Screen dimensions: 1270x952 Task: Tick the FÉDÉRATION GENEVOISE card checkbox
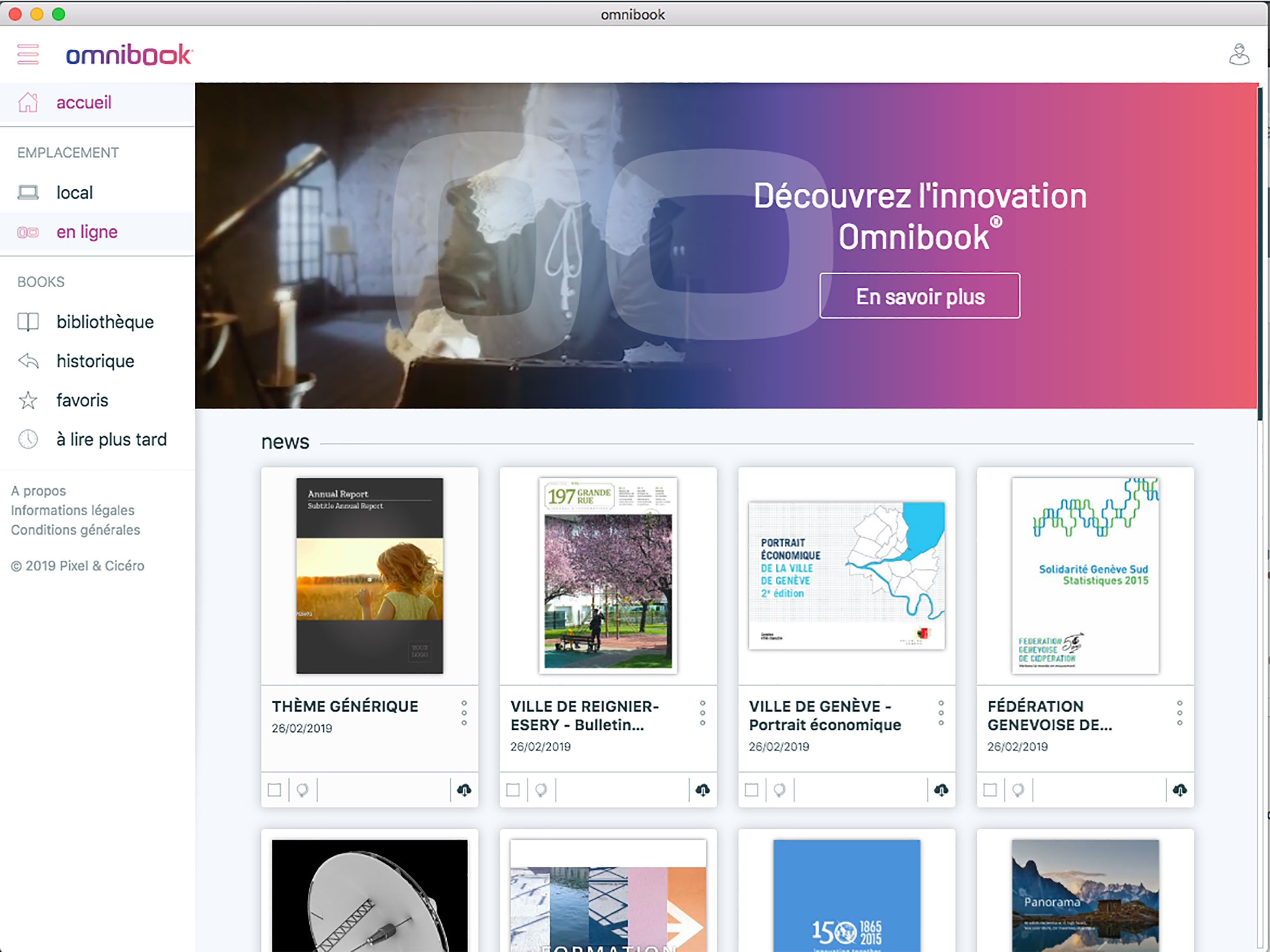pos(990,790)
